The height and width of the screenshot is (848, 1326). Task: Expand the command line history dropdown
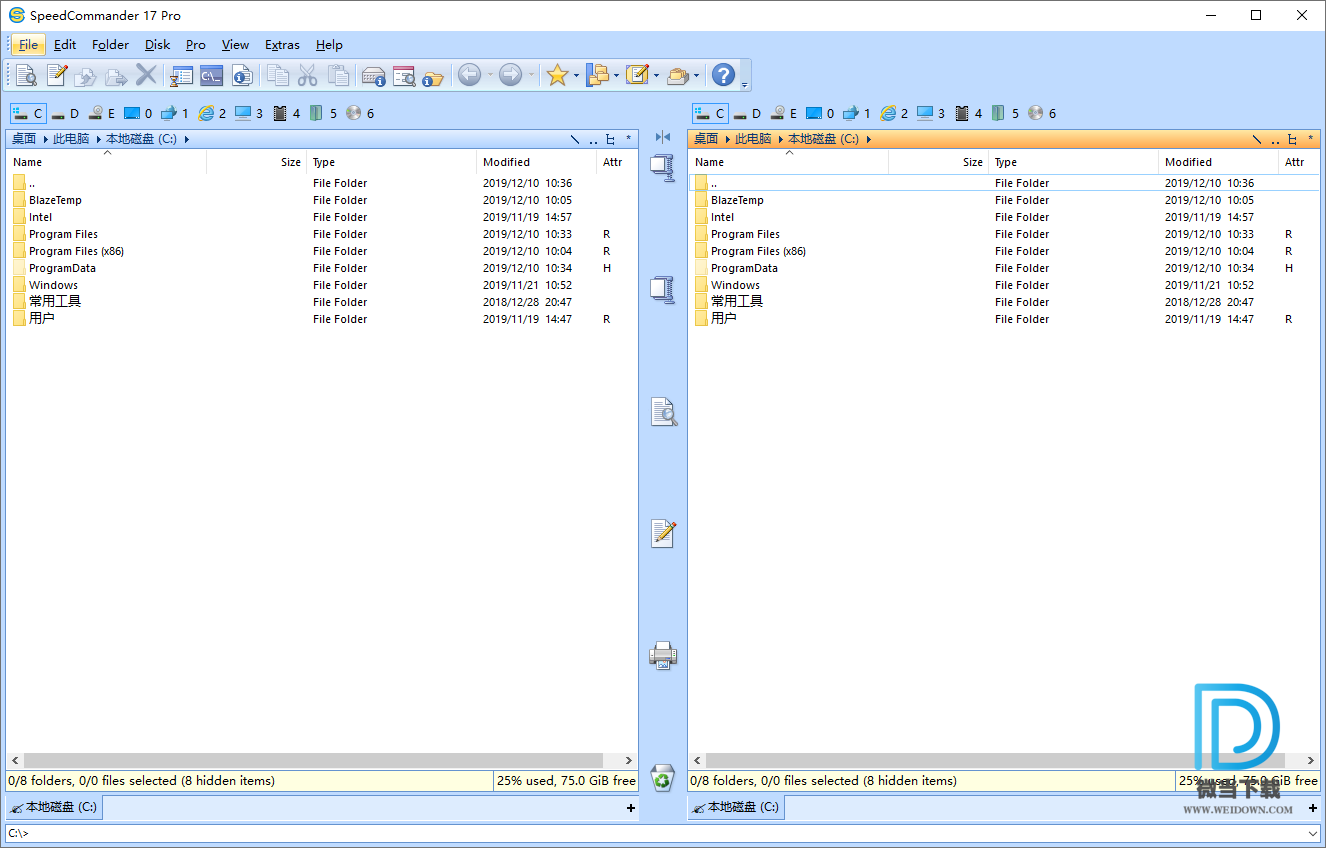1312,833
